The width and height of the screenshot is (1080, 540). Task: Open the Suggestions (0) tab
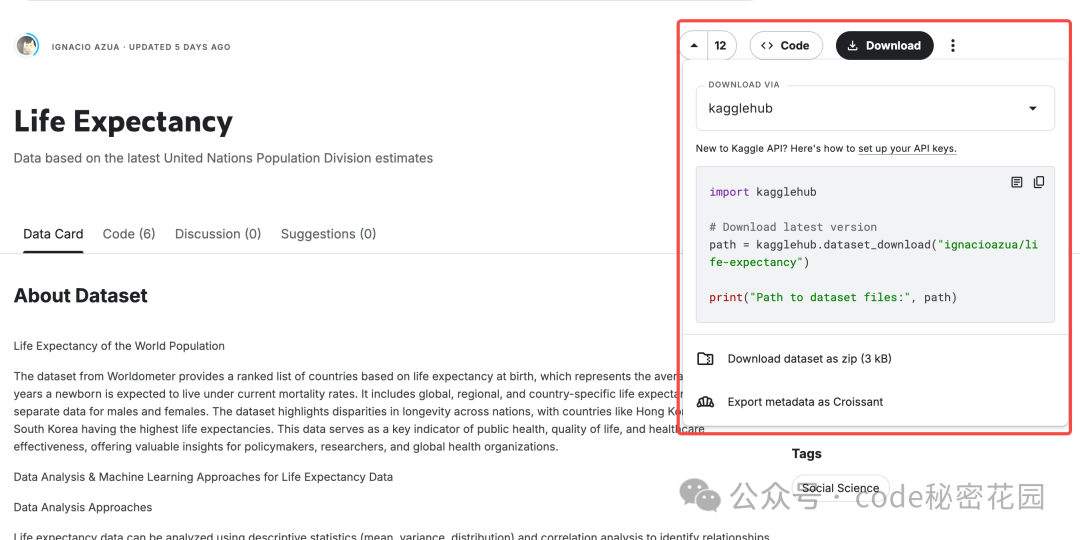[x=329, y=234]
